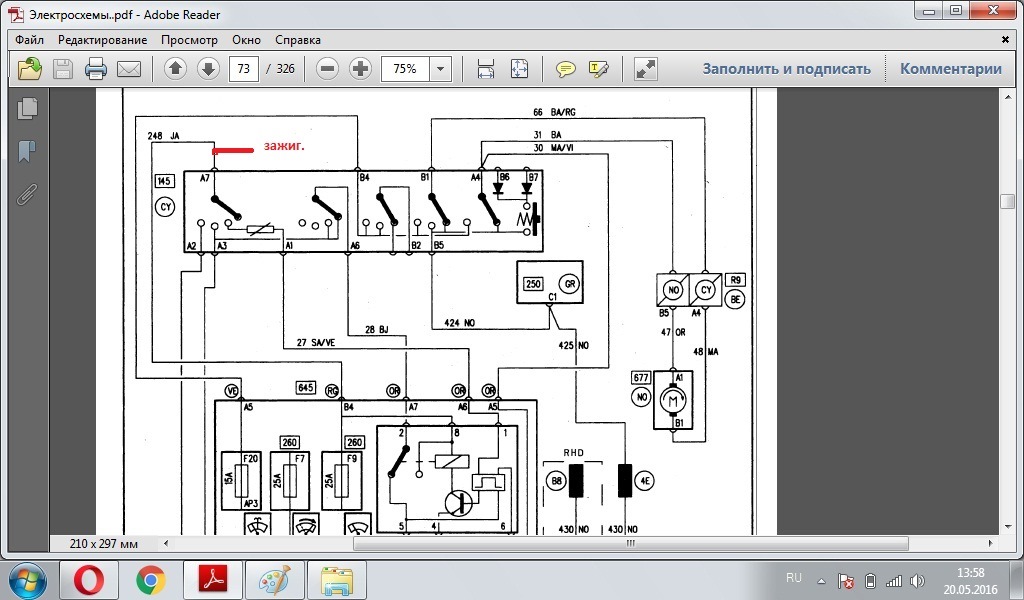Show the bookmarks side panel
Image resolution: width=1024 pixels, height=600 pixels.
pos(27,151)
